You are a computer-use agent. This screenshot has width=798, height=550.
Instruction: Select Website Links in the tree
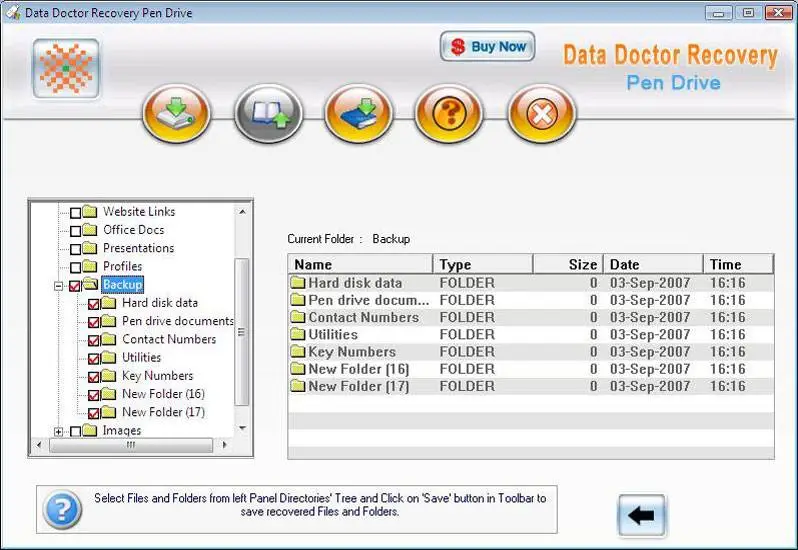[x=139, y=211]
